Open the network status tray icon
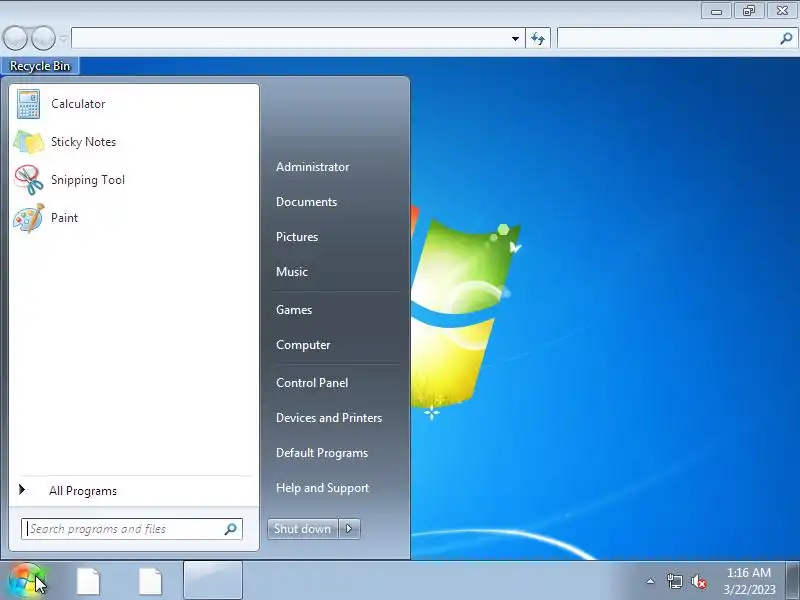 point(674,581)
